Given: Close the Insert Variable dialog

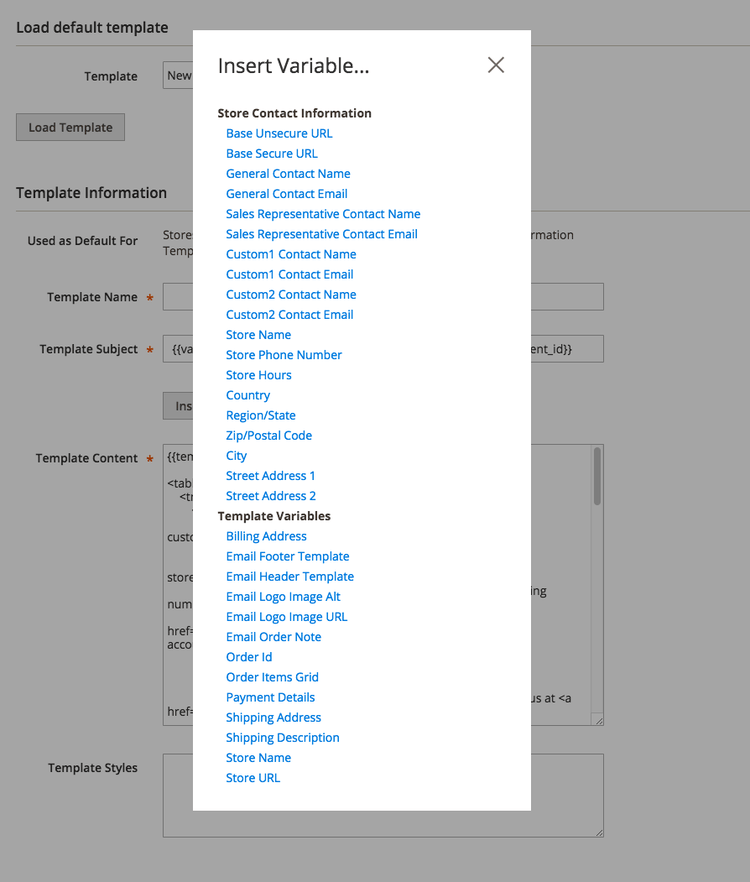Looking at the screenshot, I should [496, 64].
